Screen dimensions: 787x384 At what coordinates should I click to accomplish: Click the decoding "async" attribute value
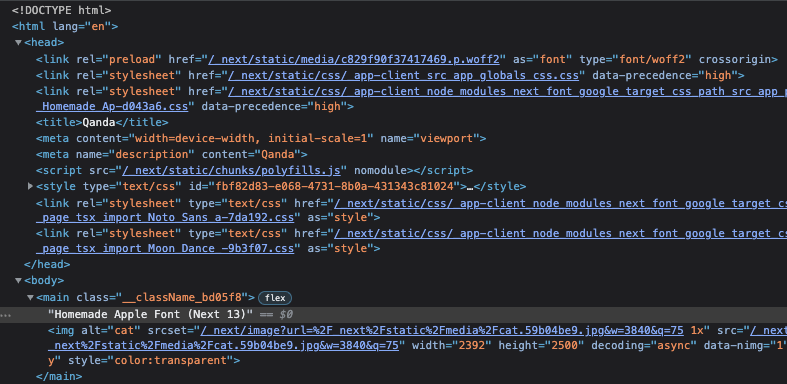click(675, 346)
